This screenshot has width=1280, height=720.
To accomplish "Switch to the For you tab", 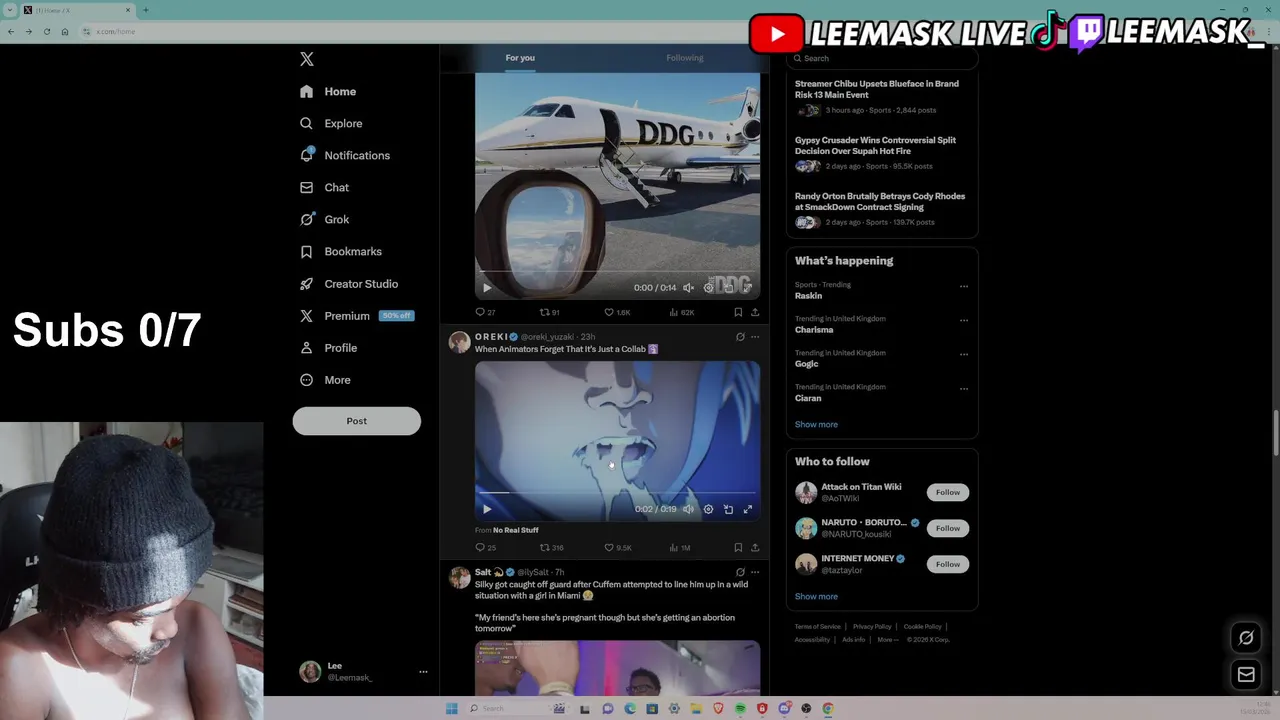I will [x=520, y=58].
